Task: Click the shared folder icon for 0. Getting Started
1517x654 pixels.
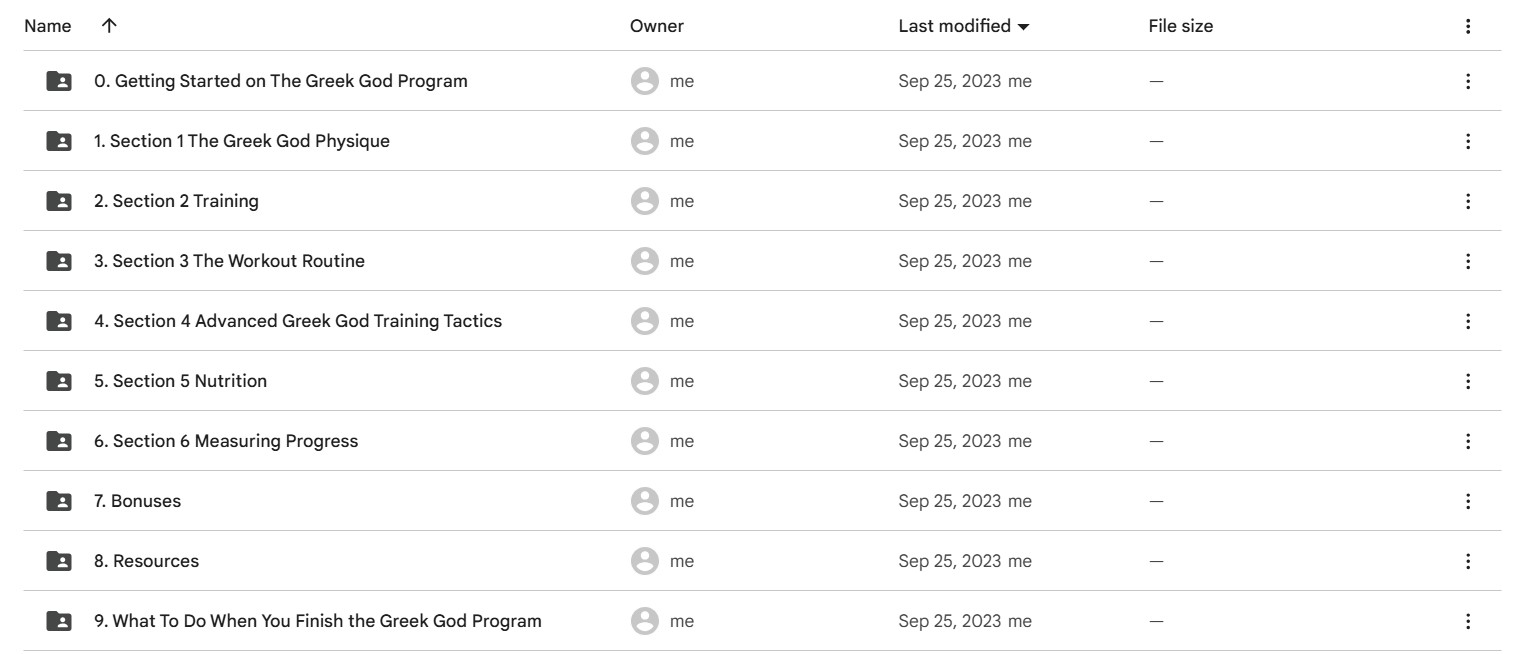Action: (59, 81)
